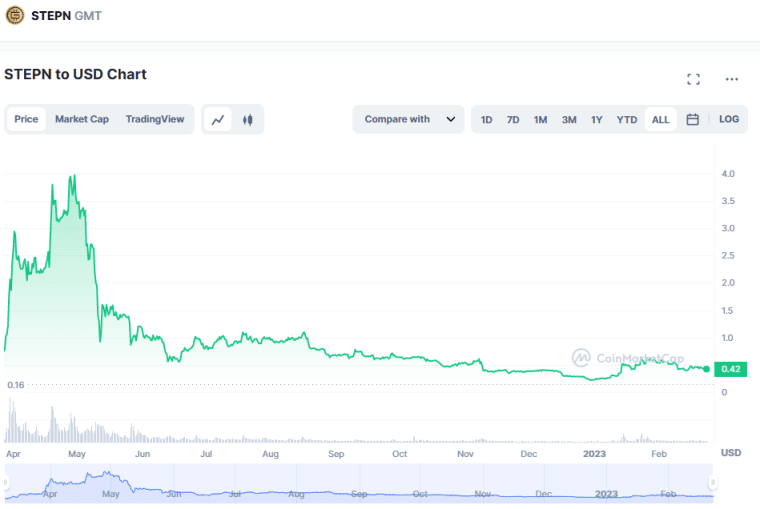Click the current price 0.42 label
Image resolution: width=760 pixels, height=509 pixels.
click(730, 369)
